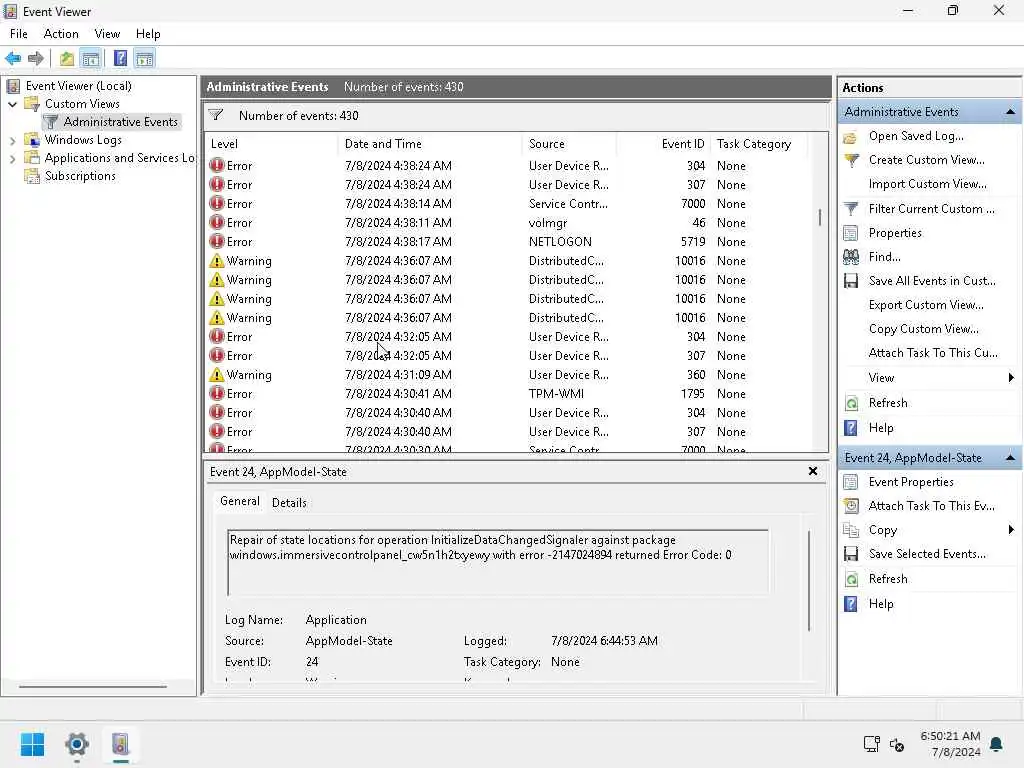Sort by the Level column header
Image resolution: width=1024 pixels, height=768 pixels.
pyautogui.click(x=272, y=144)
